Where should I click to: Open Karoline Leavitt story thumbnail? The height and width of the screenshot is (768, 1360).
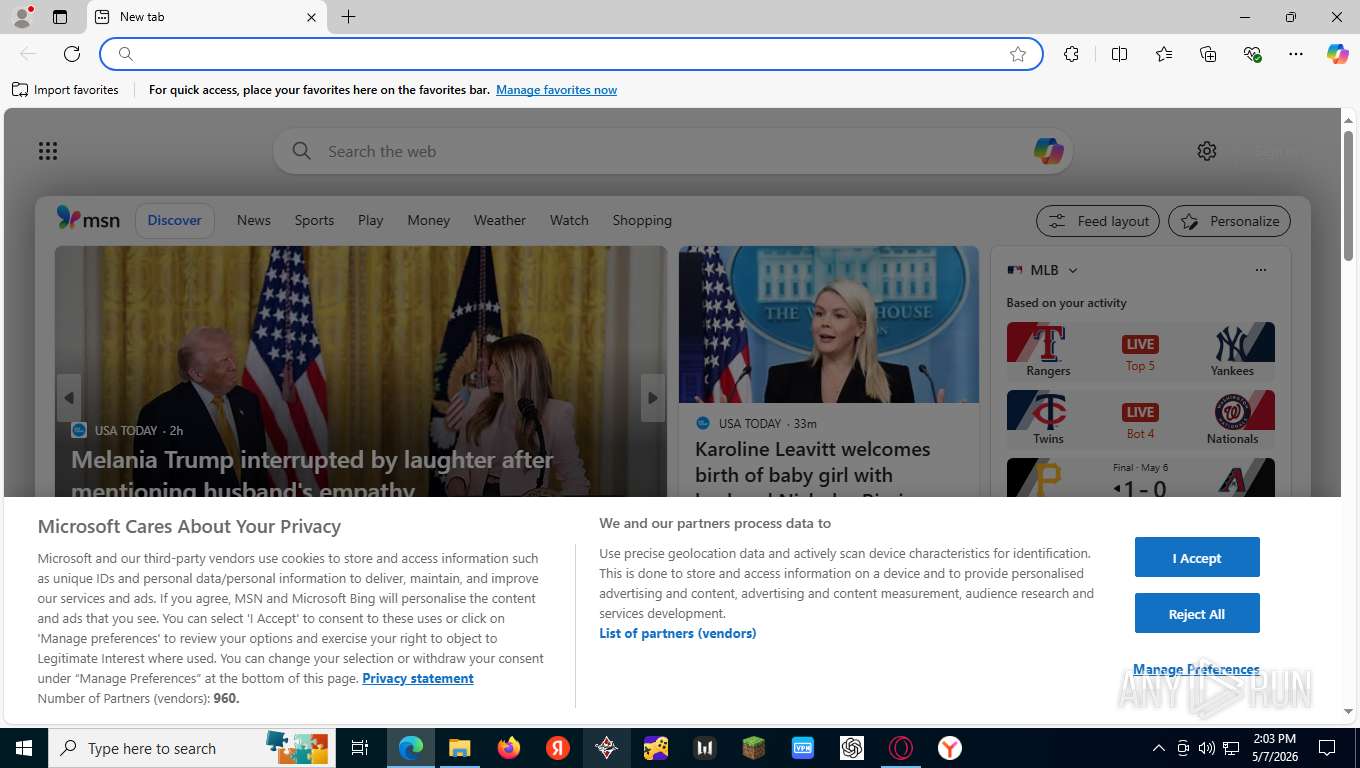point(829,325)
